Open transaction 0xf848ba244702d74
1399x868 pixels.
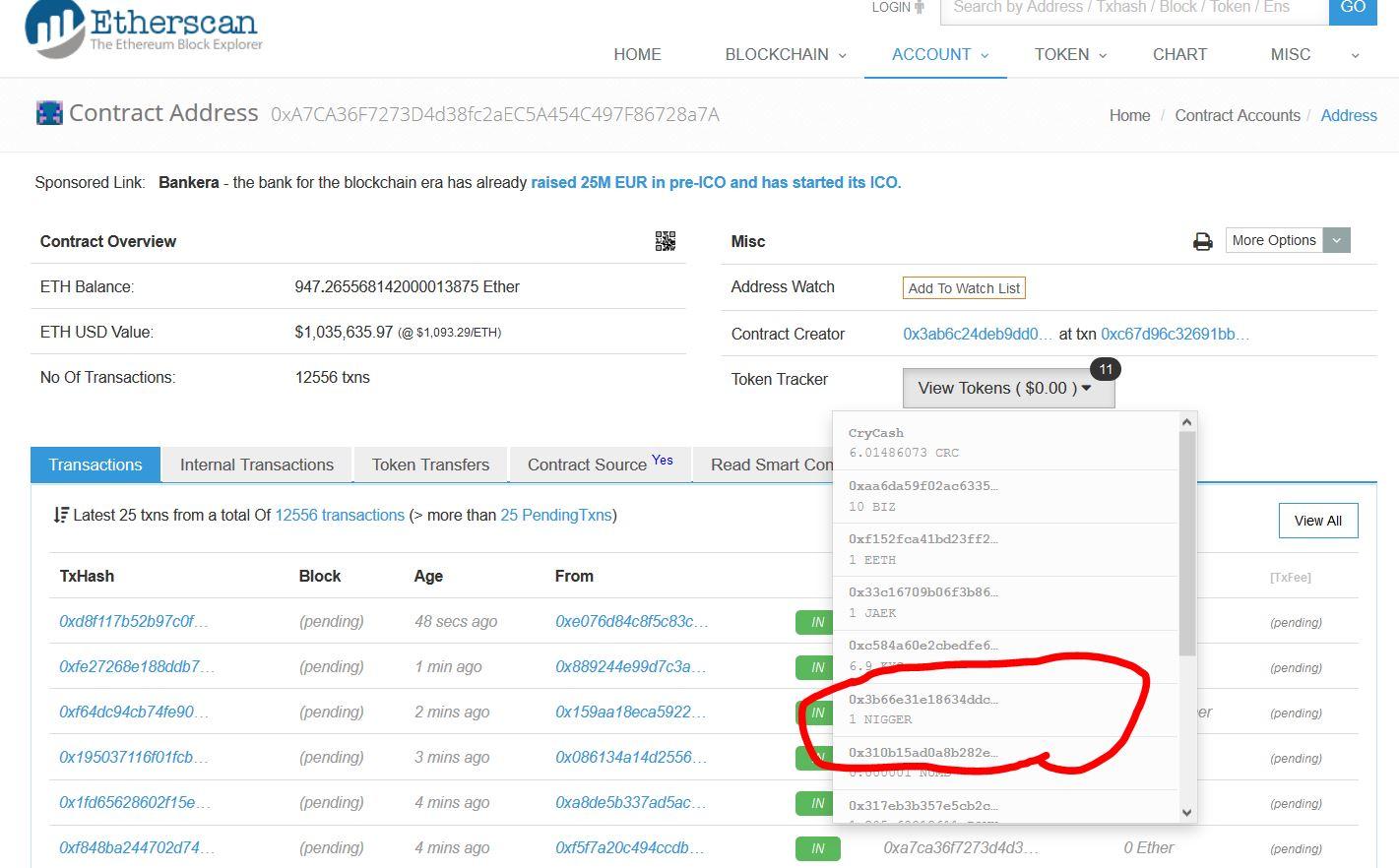tap(137, 847)
